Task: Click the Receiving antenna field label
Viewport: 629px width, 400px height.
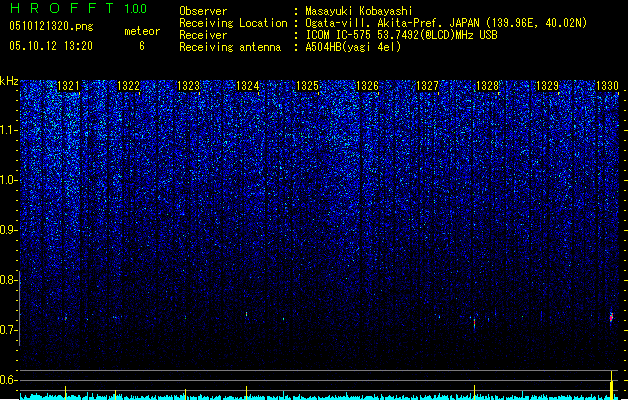Action: (x=230, y=47)
